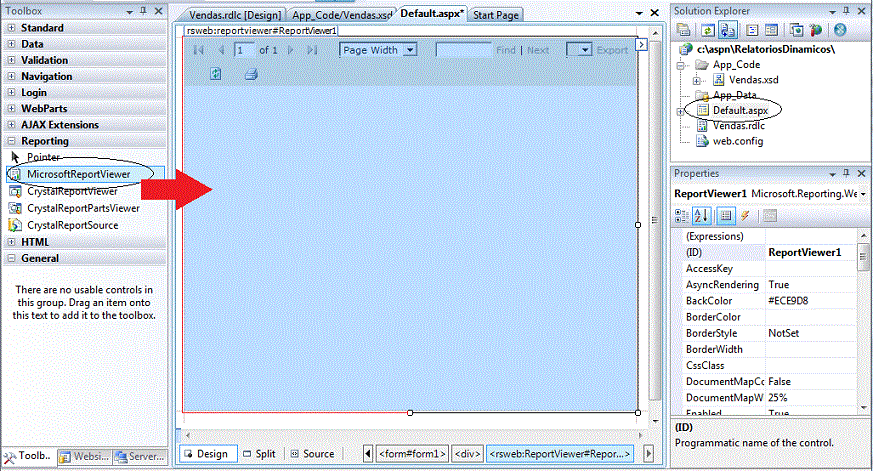Switch to Source view mode
The height and width of the screenshot is (471, 873).
pyautogui.click(x=311, y=454)
